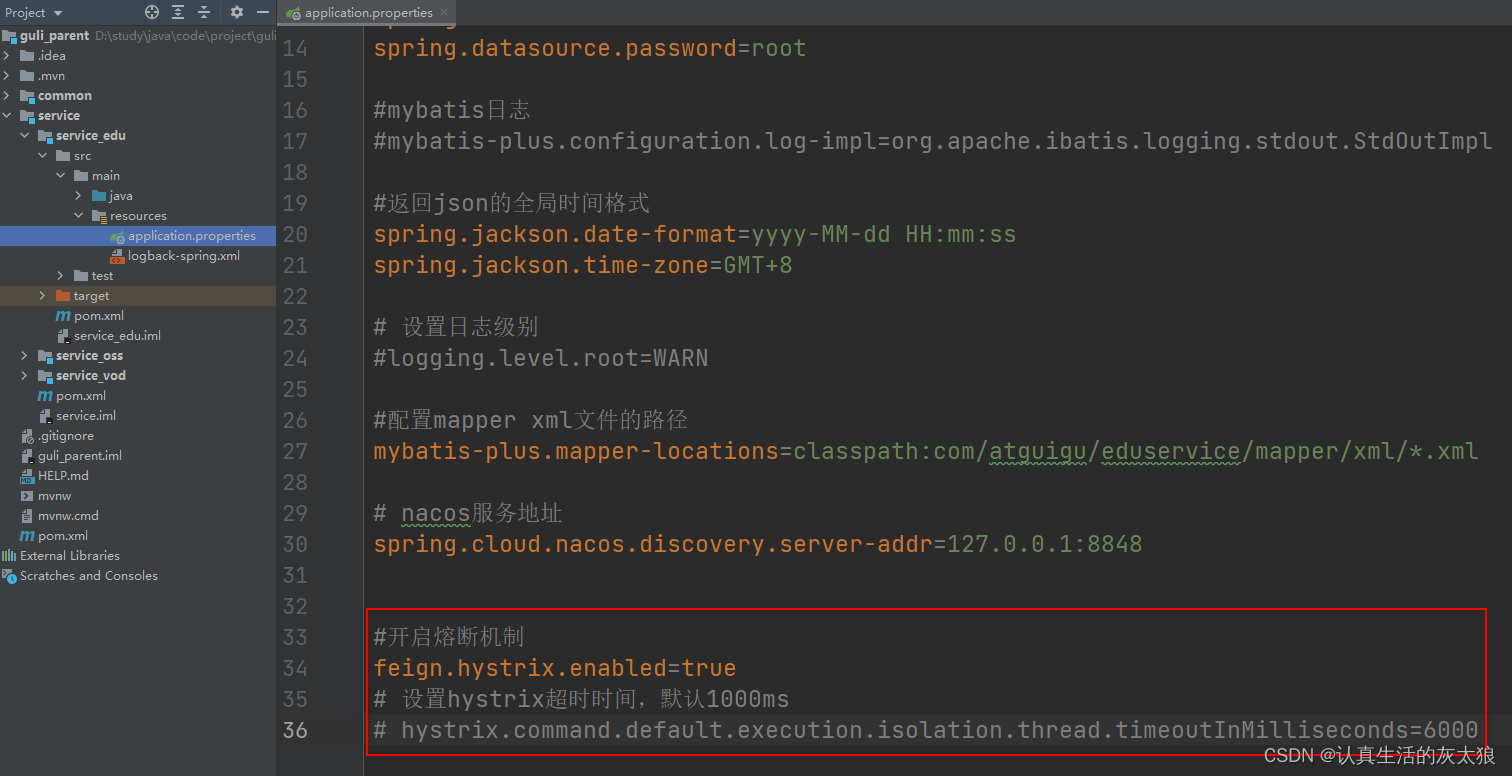Click the XML icon beside logback-spring.xml
This screenshot has height=776, width=1512.
117,256
